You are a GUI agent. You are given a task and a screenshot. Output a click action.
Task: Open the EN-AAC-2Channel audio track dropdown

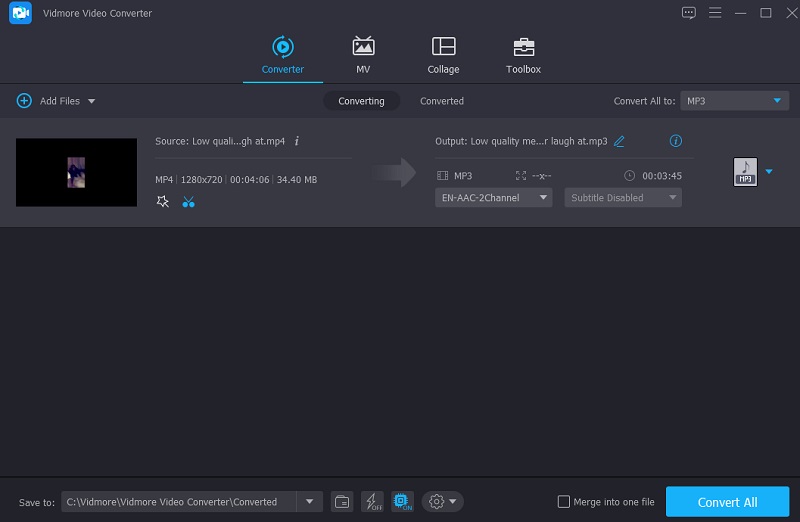click(x=495, y=198)
